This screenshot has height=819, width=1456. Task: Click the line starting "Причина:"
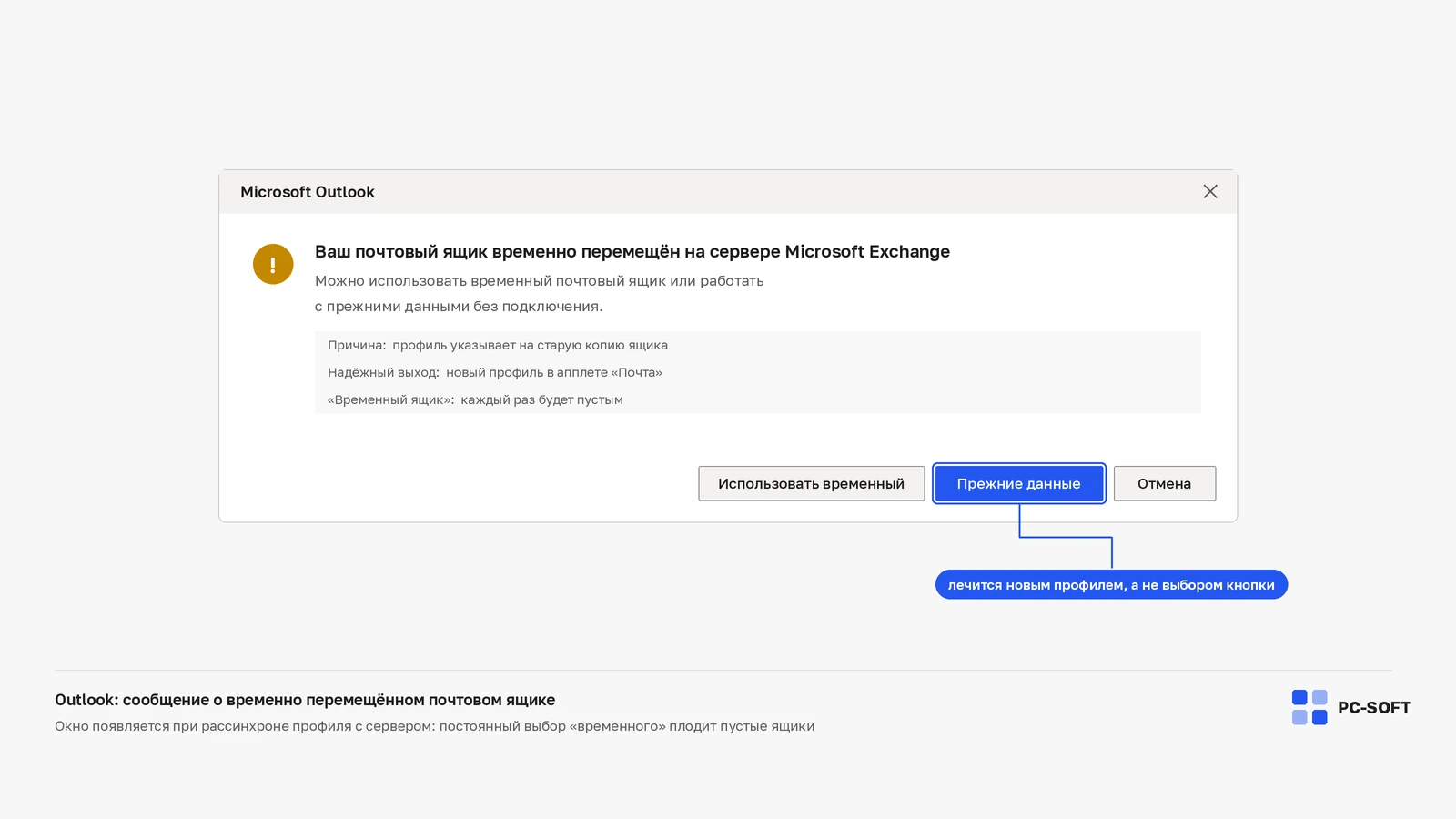click(498, 345)
